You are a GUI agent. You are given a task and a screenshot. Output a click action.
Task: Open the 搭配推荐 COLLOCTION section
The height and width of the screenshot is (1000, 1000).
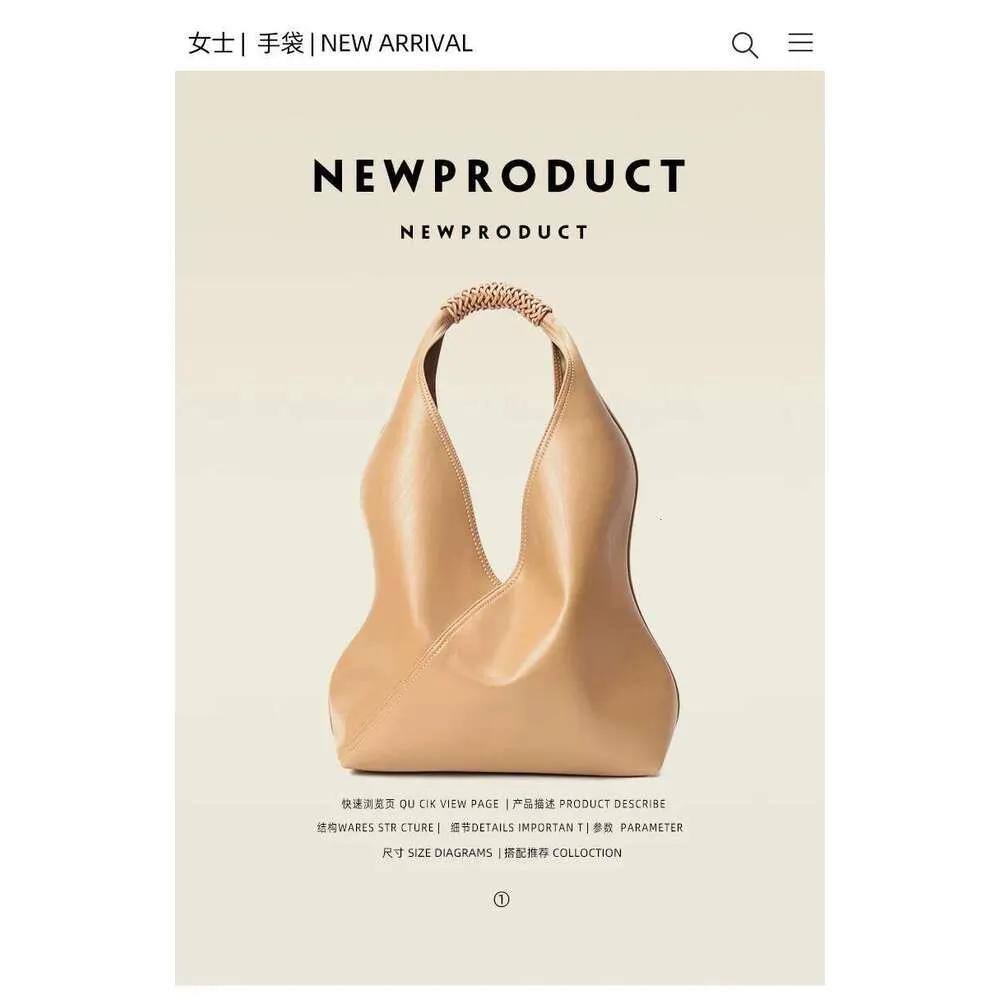pos(563,853)
